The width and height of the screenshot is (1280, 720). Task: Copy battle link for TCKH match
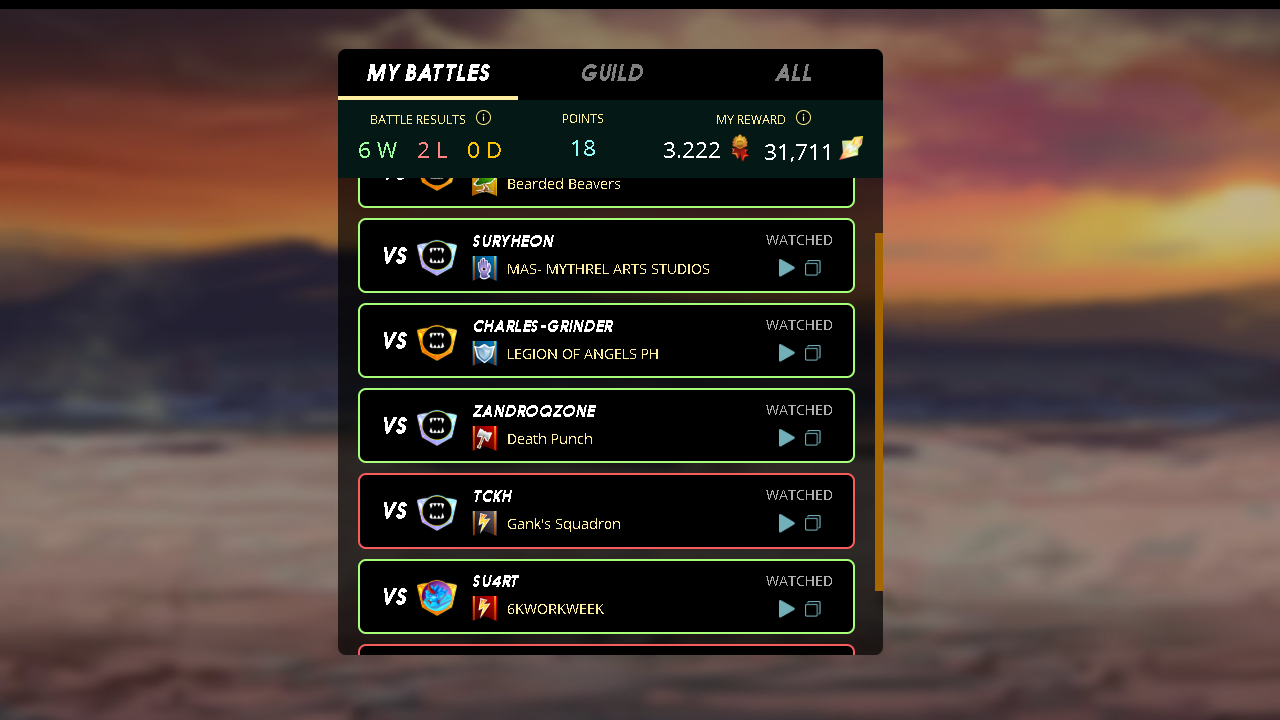pos(813,523)
